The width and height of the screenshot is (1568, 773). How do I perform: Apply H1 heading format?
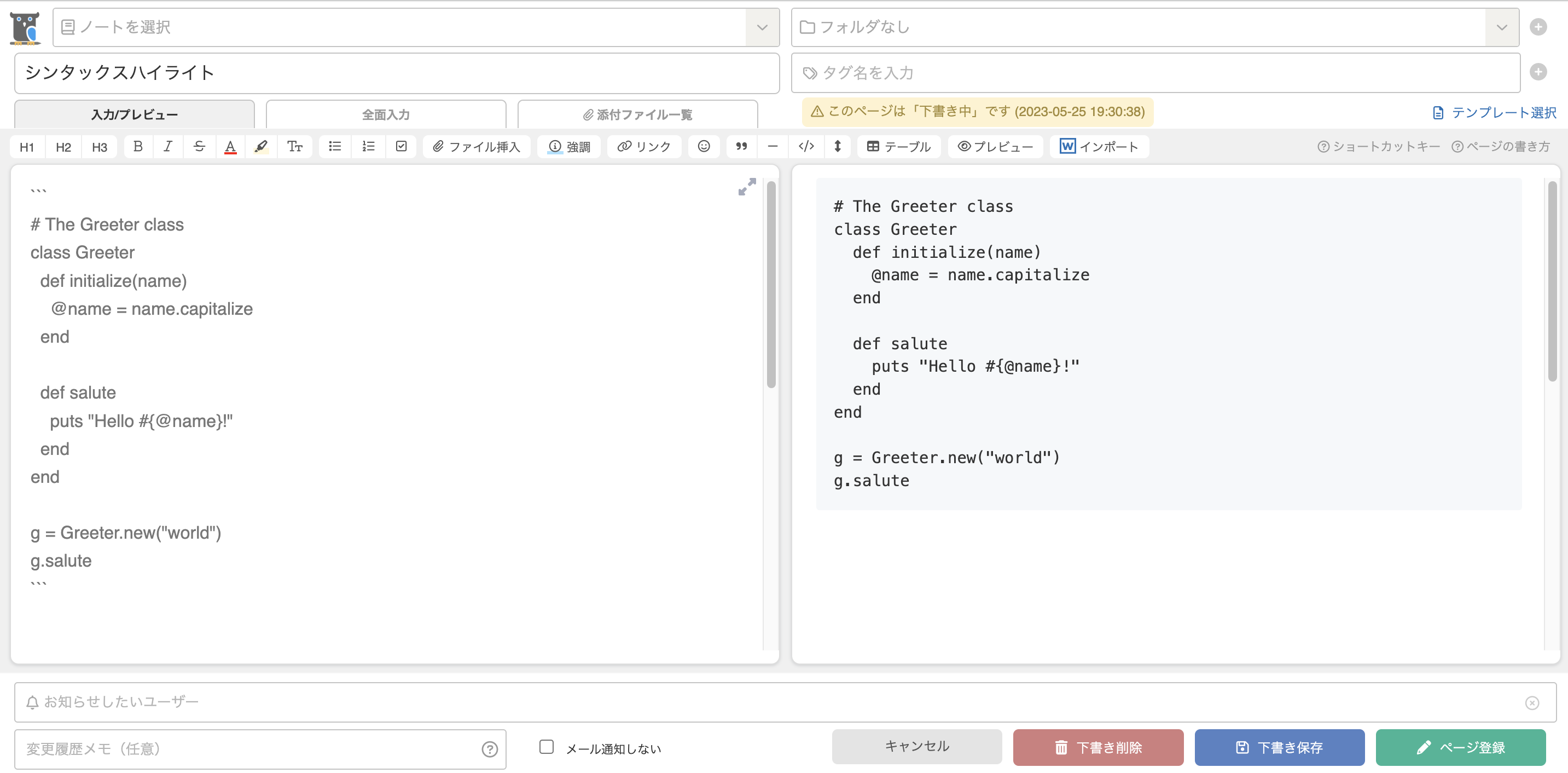[x=27, y=147]
